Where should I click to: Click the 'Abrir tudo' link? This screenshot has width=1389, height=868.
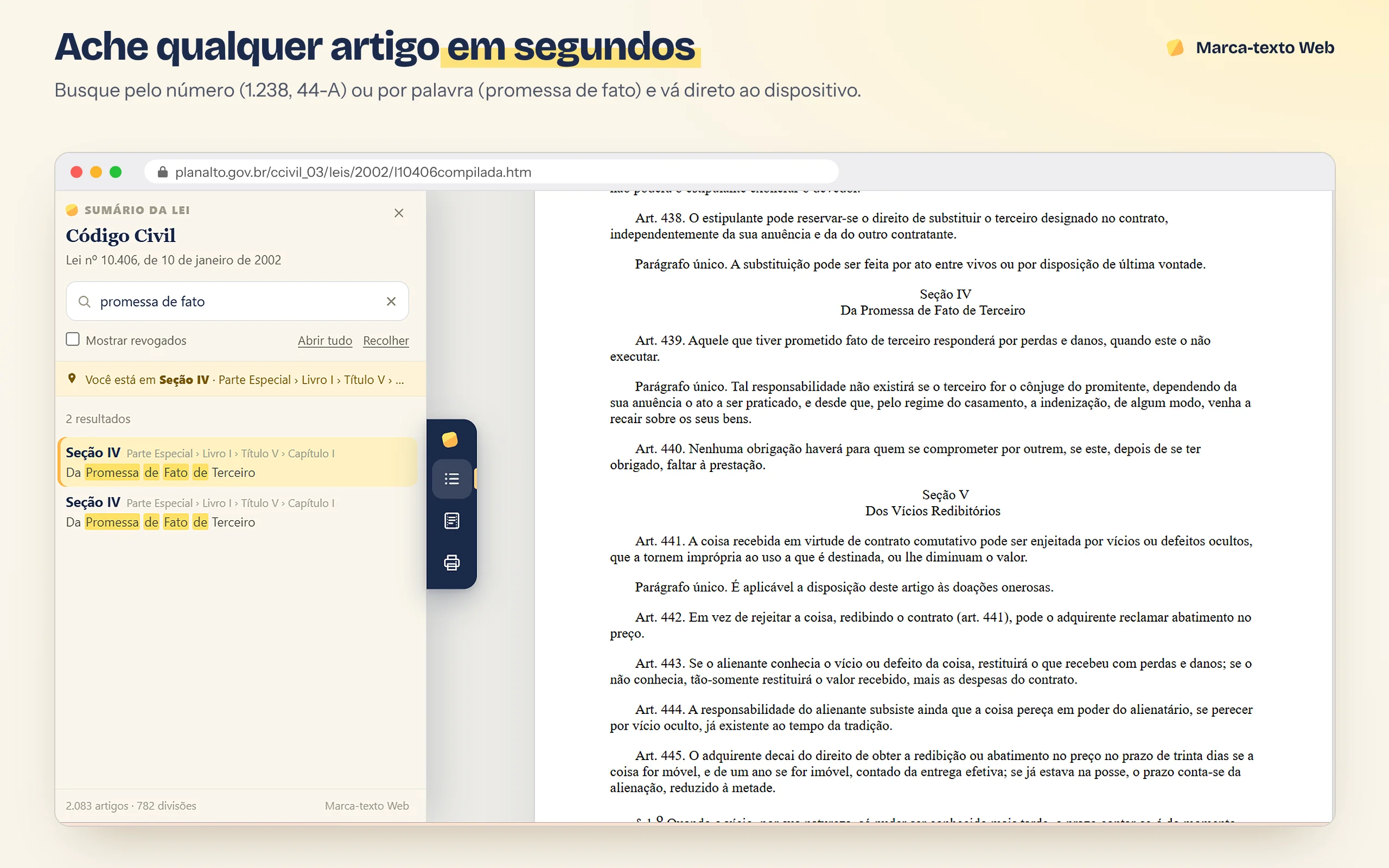click(325, 341)
